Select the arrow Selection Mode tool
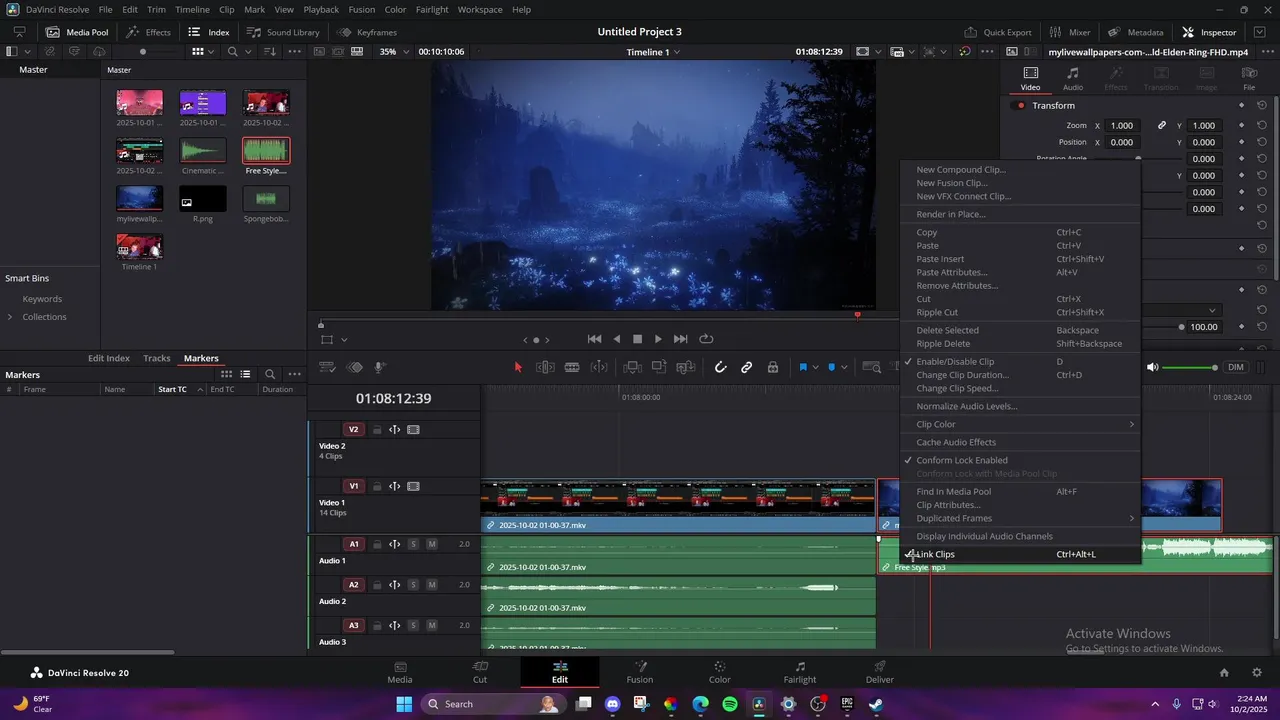Screen dimensions: 1280x720 click(518, 367)
